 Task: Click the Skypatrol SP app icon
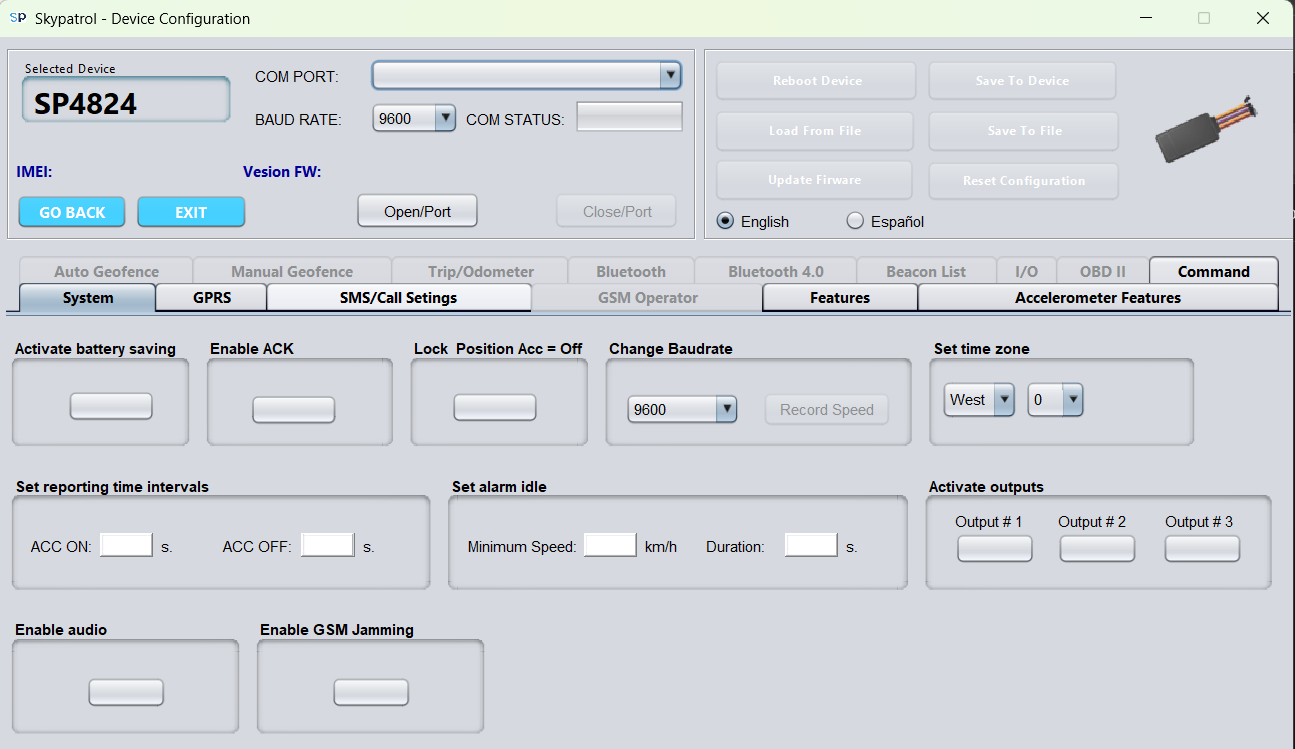coord(17,18)
